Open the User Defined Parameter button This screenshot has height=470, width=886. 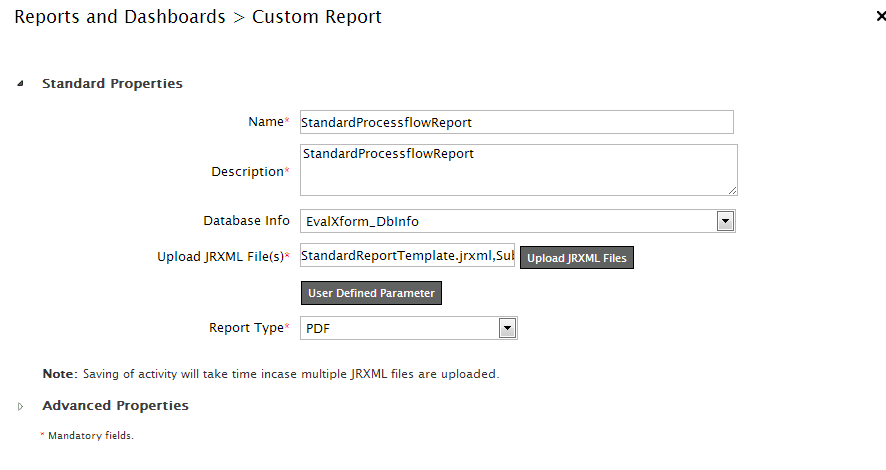click(x=371, y=293)
